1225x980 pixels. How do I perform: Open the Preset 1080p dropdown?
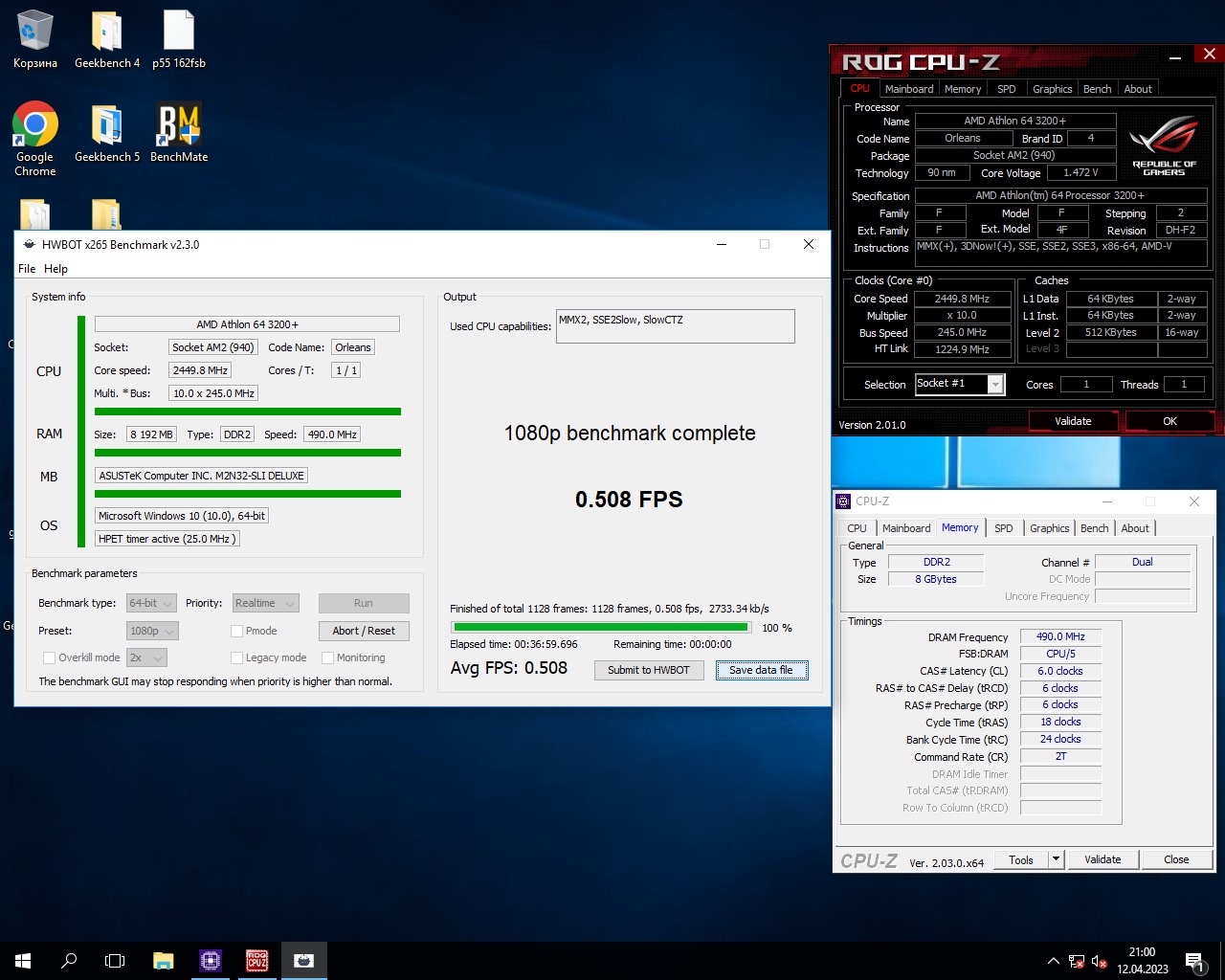[152, 631]
